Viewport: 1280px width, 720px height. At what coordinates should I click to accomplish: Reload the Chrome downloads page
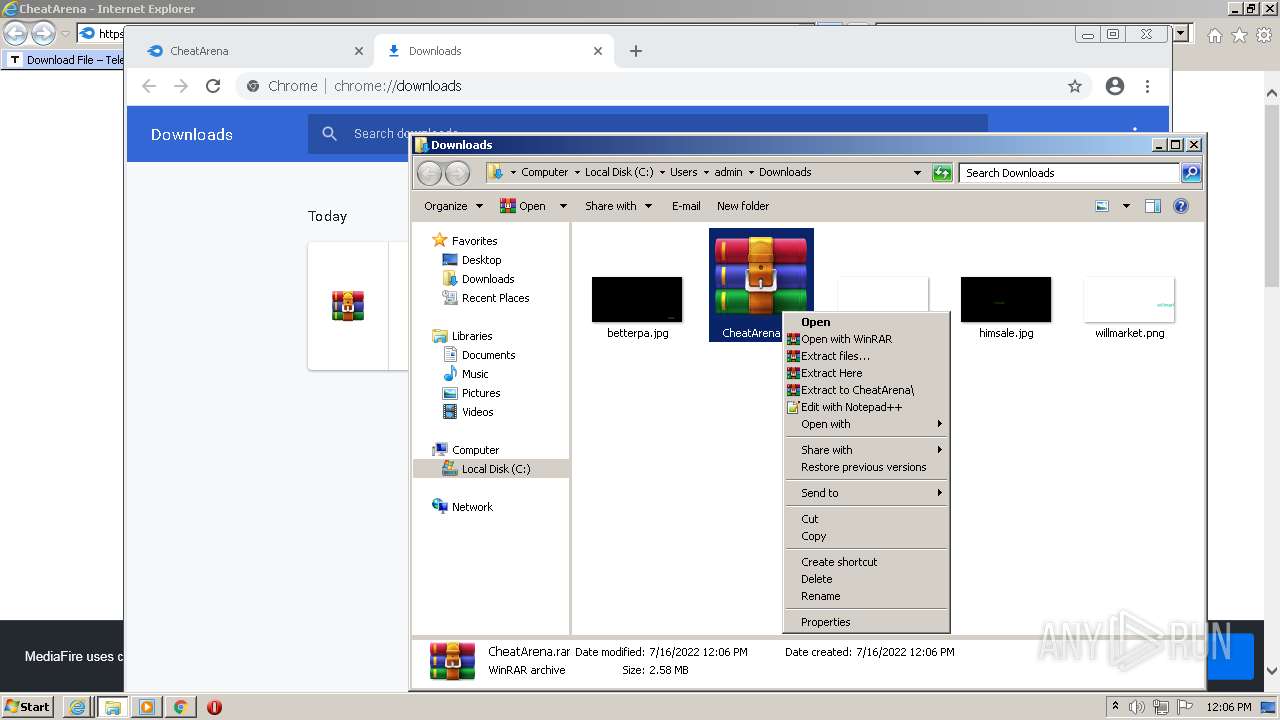pyautogui.click(x=213, y=86)
